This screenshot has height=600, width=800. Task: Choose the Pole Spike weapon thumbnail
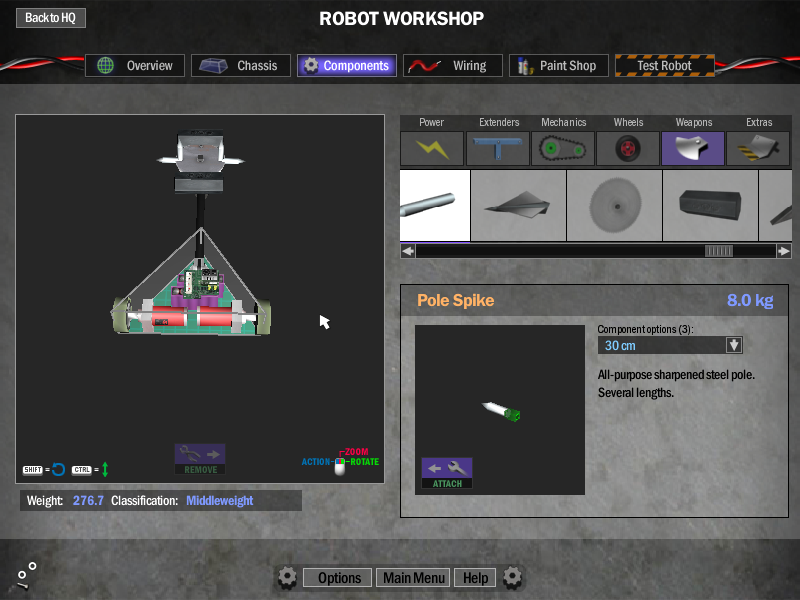click(435, 206)
